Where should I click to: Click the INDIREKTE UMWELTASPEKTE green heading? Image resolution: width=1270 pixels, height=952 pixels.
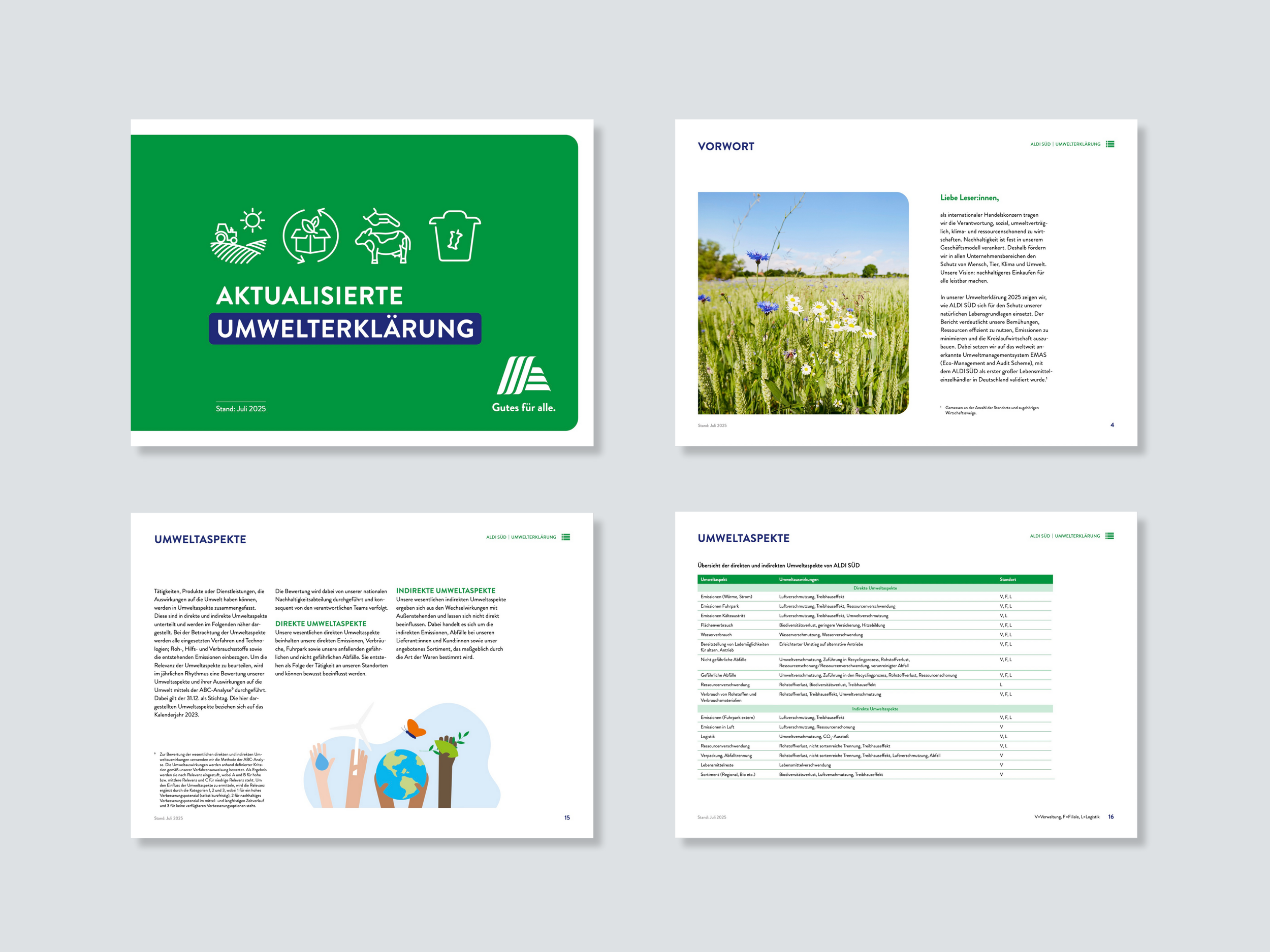(446, 590)
